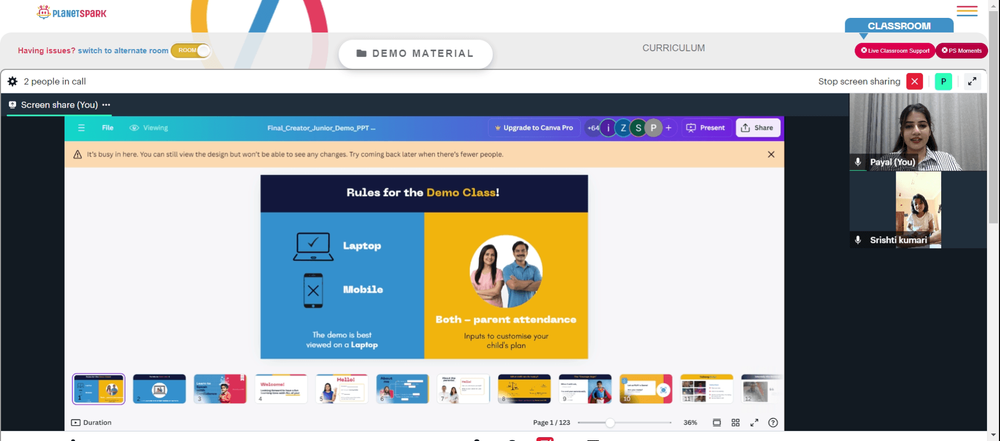Open the Duration panel
The image size is (1000, 441).
click(91, 422)
